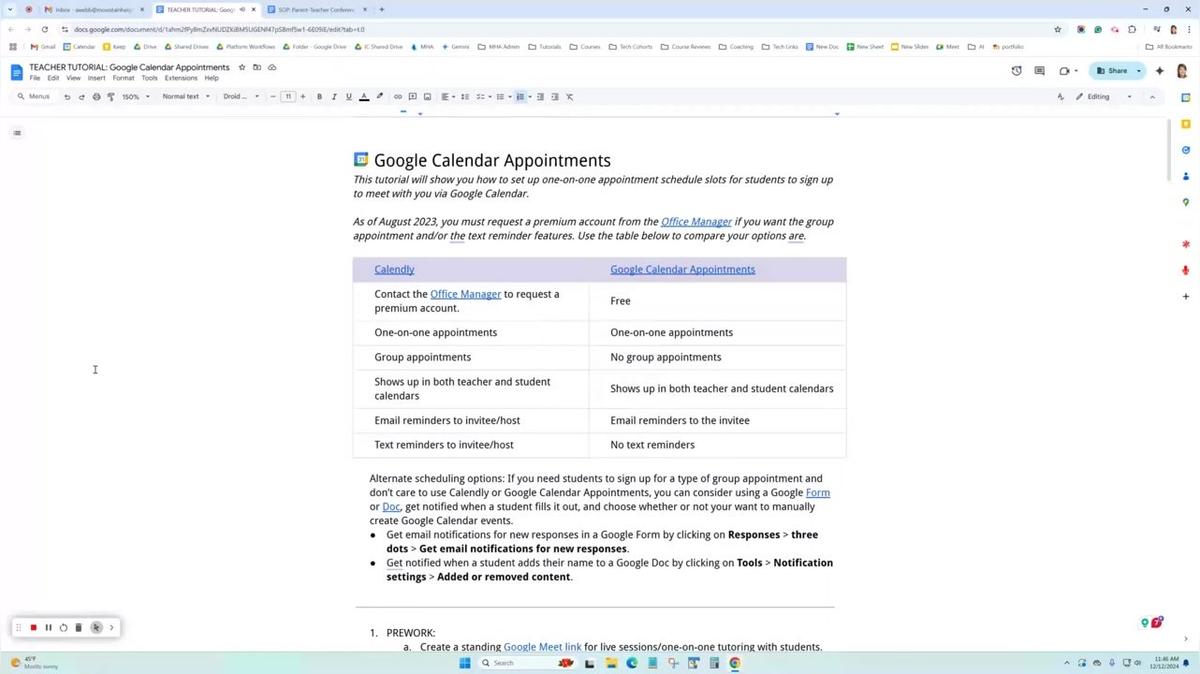This screenshot has height=674, width=1200.
Task: Open the font size dropdown
Action: click(287, 96)
